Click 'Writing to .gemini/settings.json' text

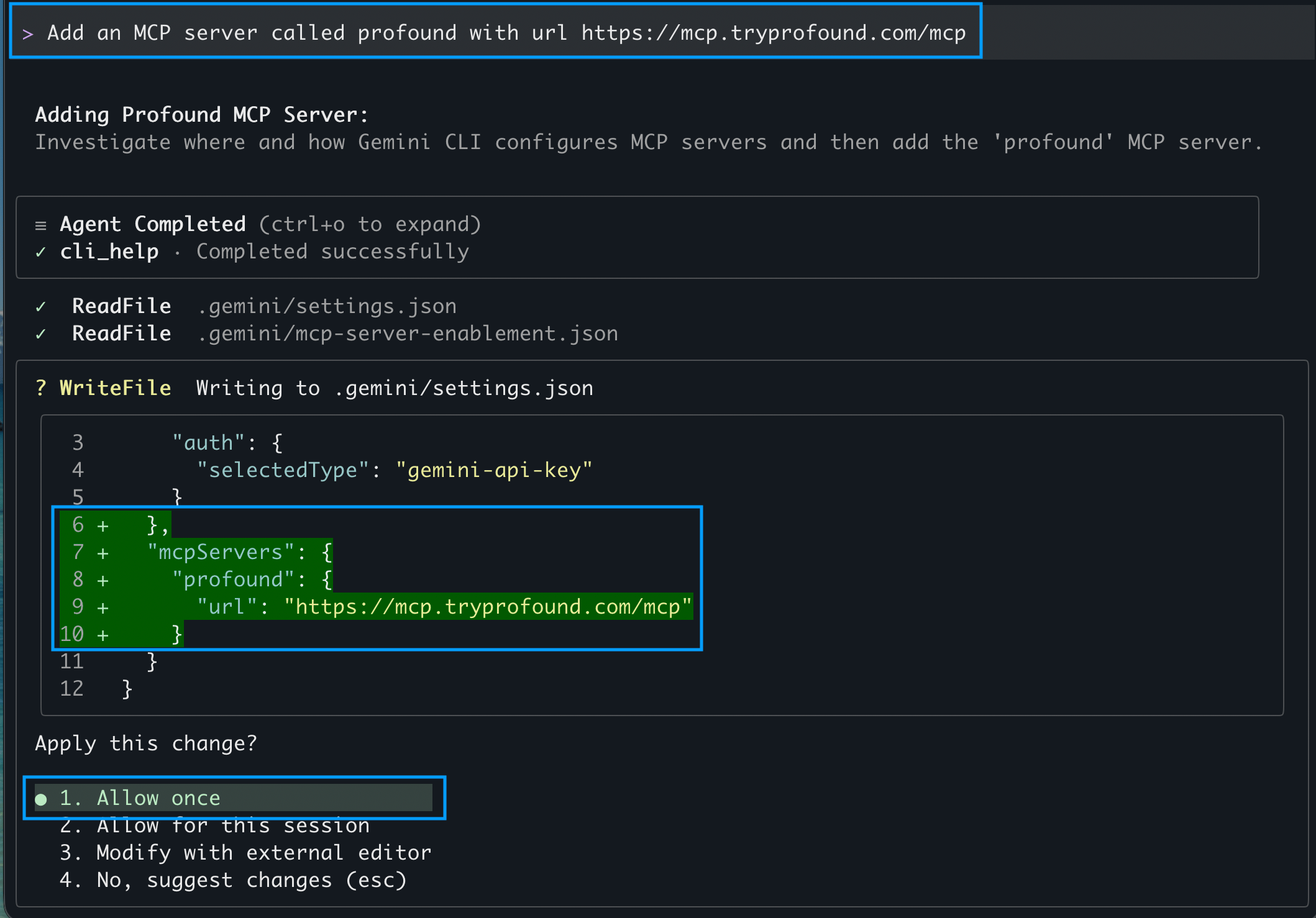(395, 388)
